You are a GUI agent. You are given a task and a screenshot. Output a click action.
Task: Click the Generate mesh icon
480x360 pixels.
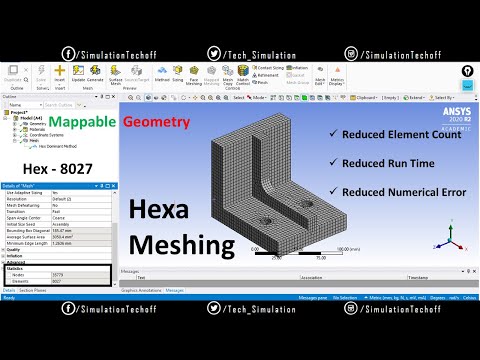(95, 71)
